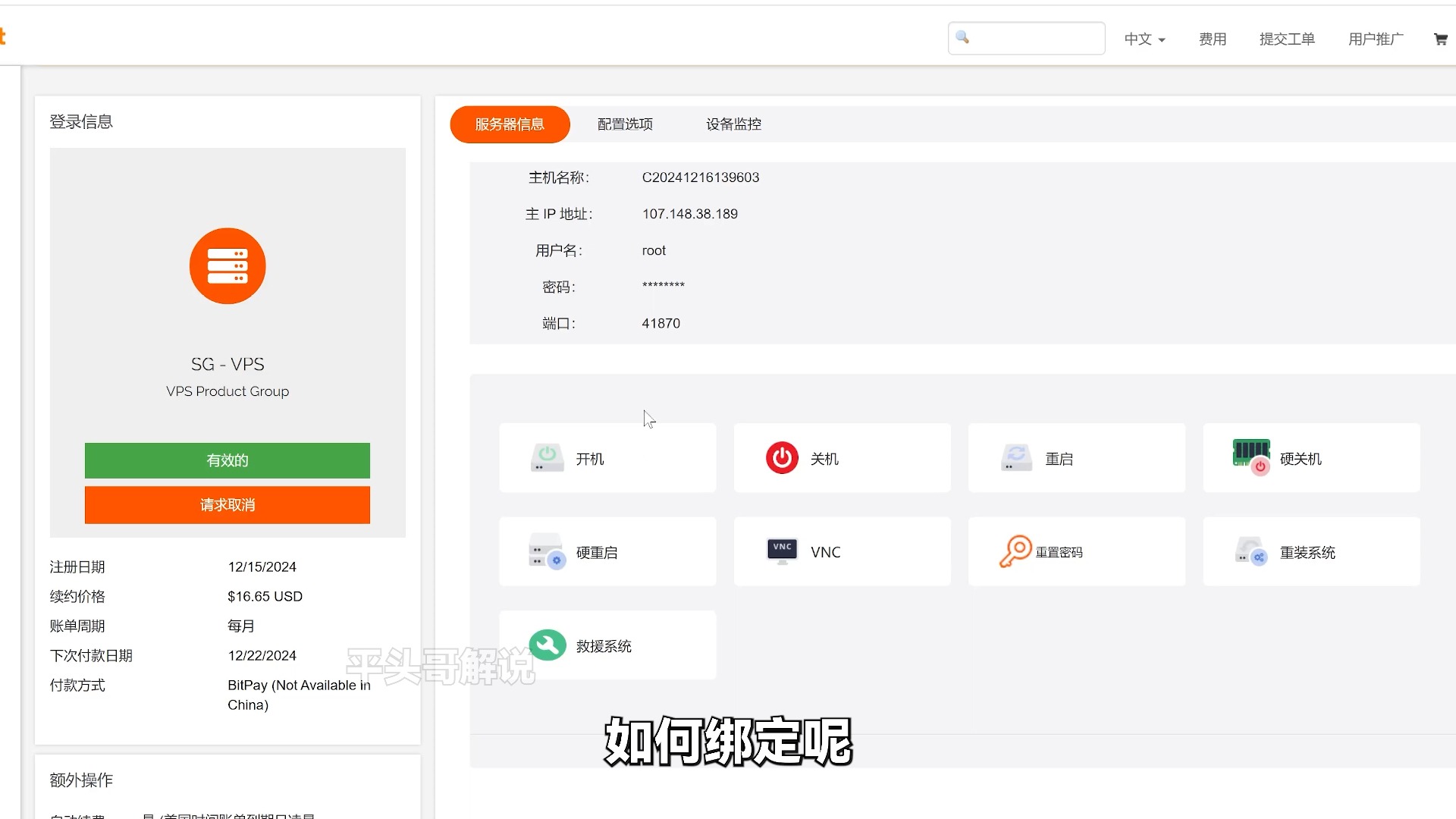Viewport: 1456px width, 819px height.
Task: Click the 额外操作 panel heading
Action: coord(81,780)
